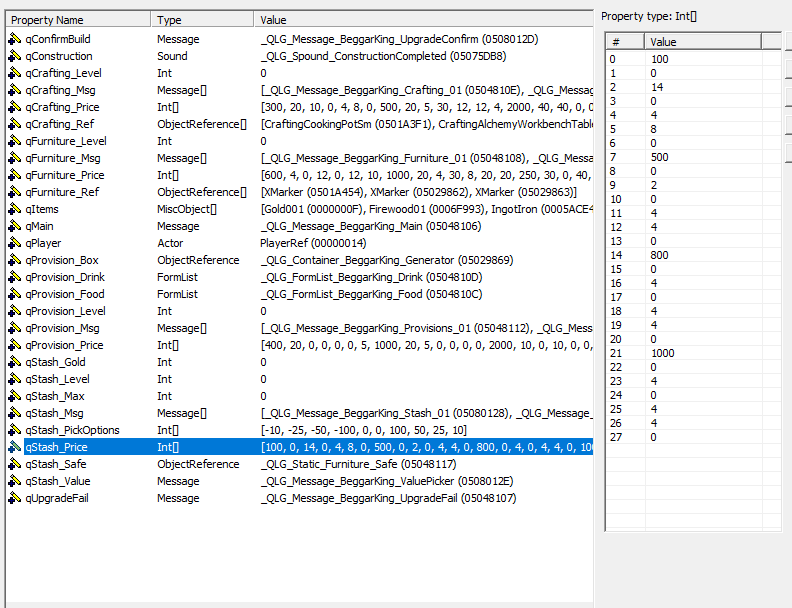This screenshot has width=792, height=608.
Task: Click the _QLG_Static_Furniture_Safe value
Action: (358, 464)
